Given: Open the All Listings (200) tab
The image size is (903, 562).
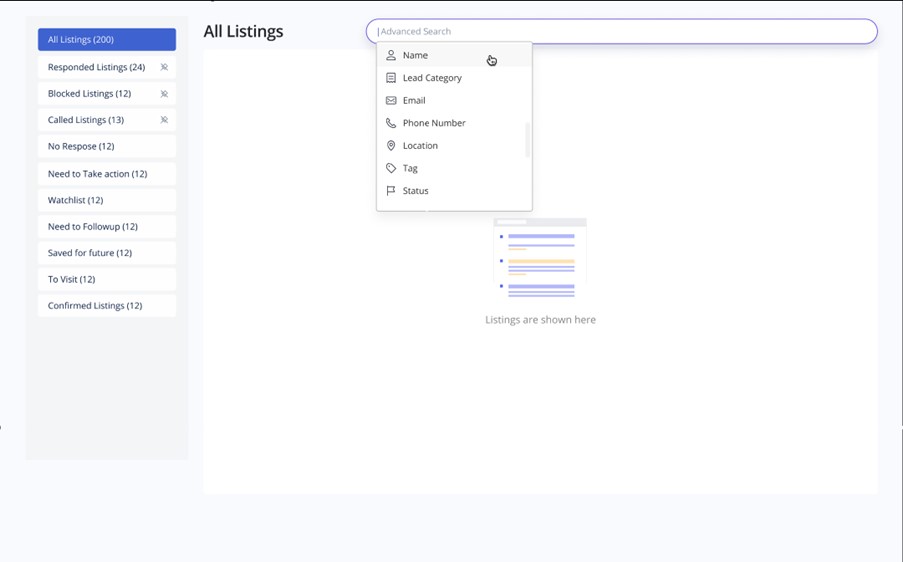Looking at the screenshot, I should [107, 40].
